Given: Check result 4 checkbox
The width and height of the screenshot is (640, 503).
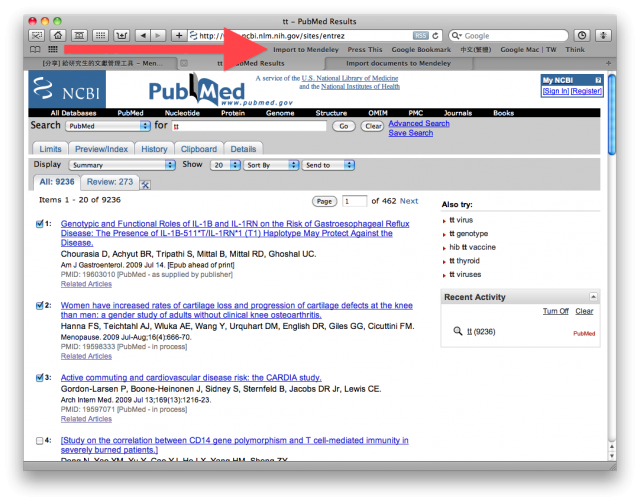Looking at the screenshot, I should click(40, 441).
